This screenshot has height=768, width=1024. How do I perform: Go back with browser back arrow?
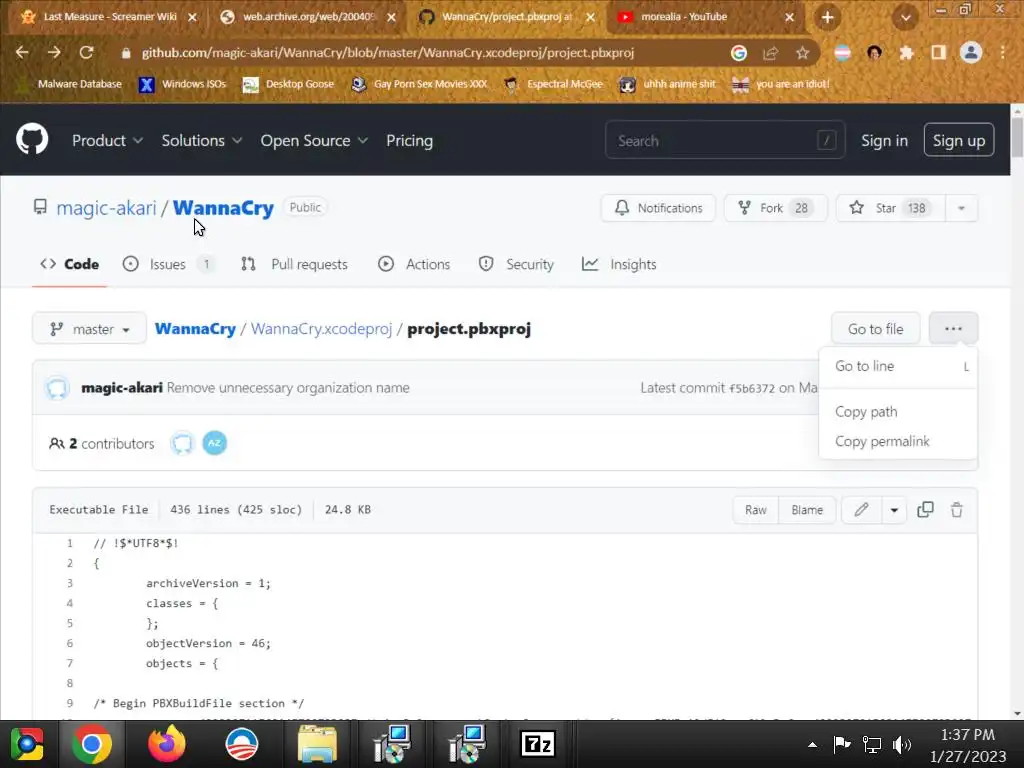pyautogui.click(x=22, y=53)
